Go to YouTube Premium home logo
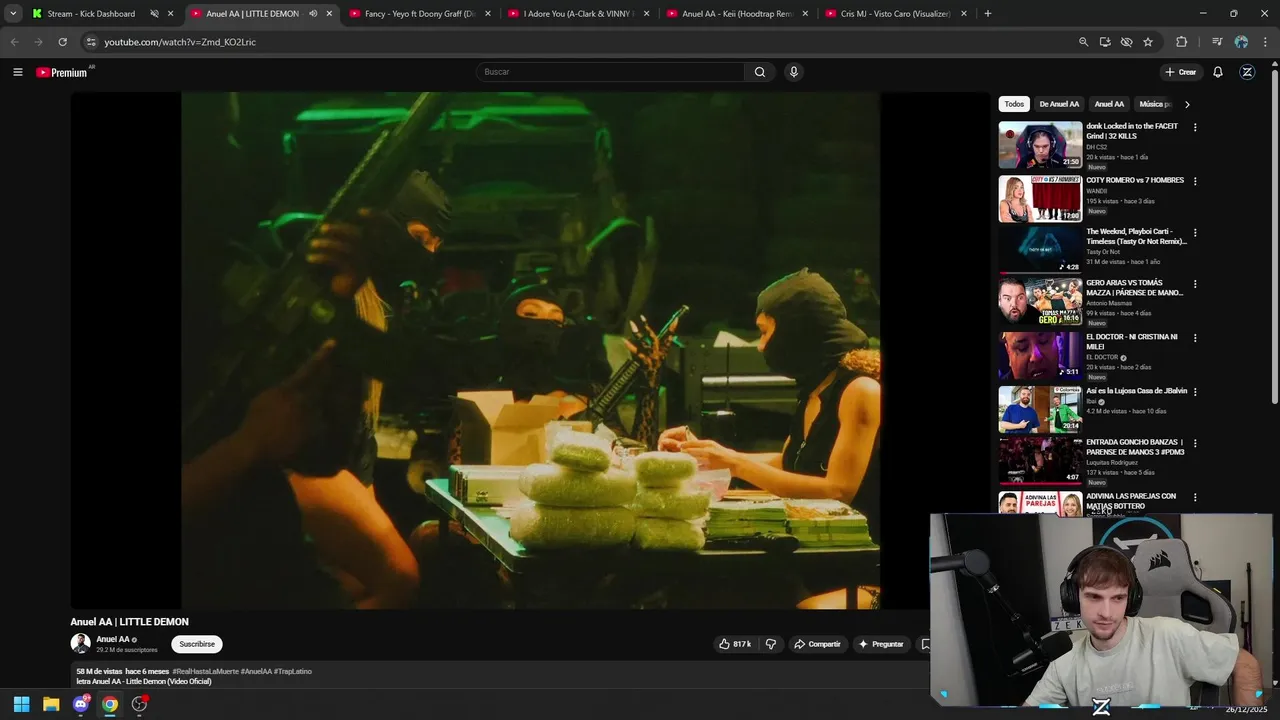Screen dimensions: 1280x720 click(62, 72)
